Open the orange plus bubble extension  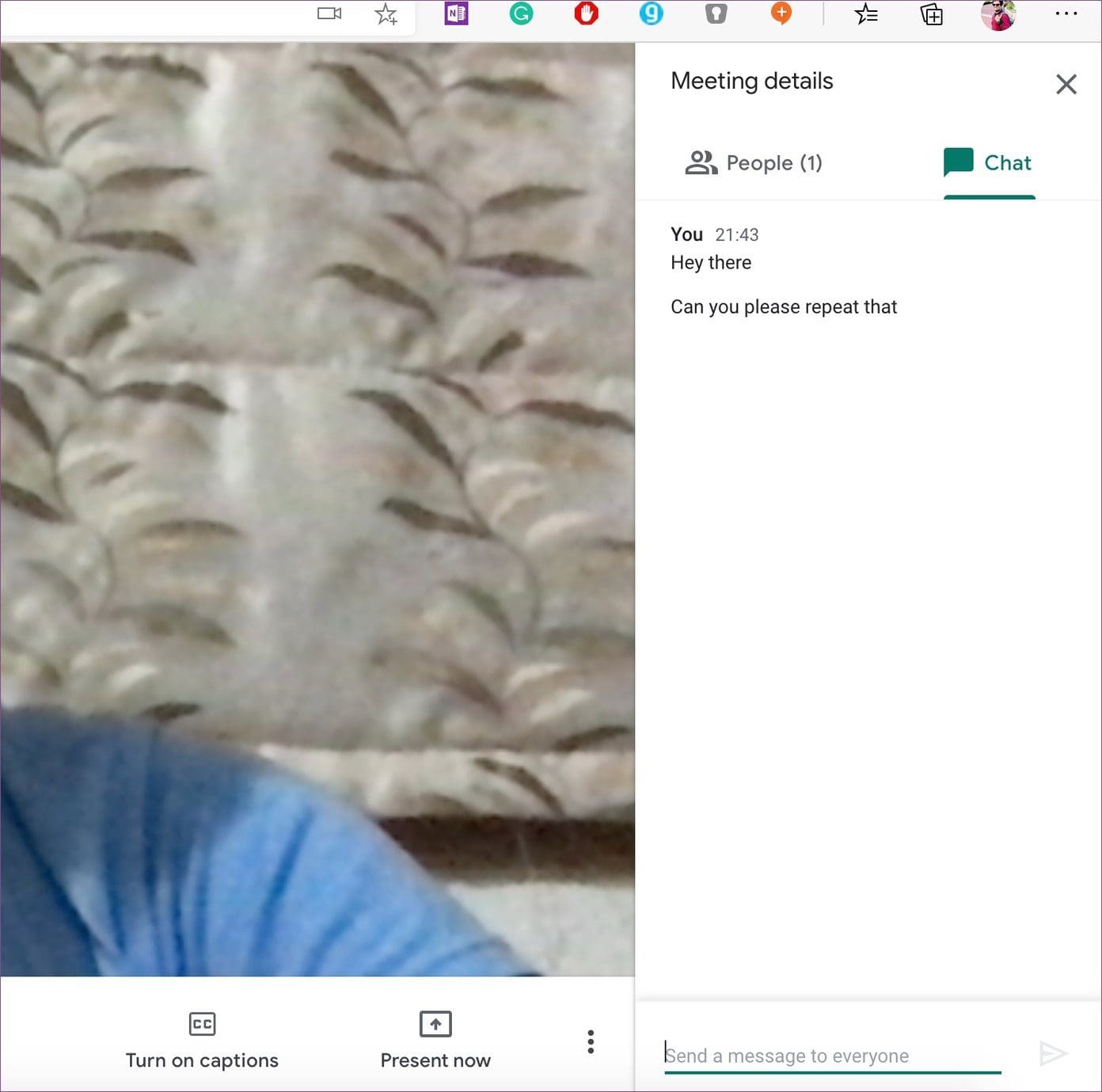coord(781,13)
